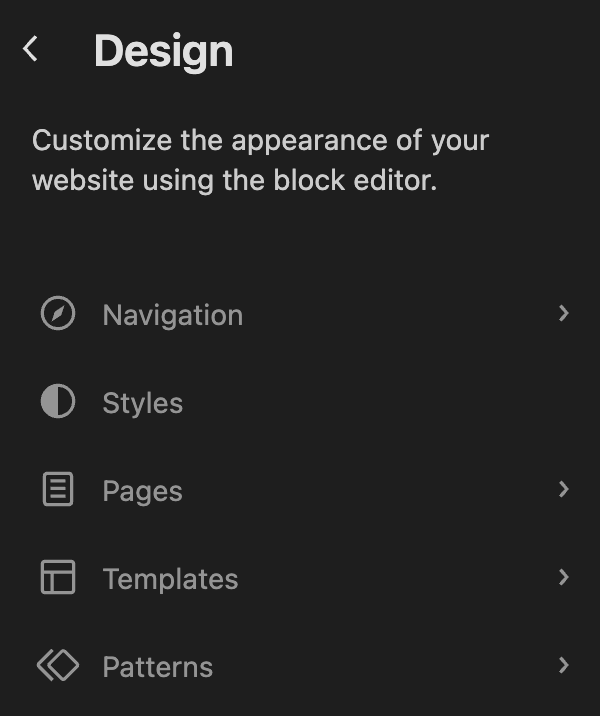This screenshot has height=716, width=600.
Task: Click the Patterns diamond icon
Action: pyautogui.click(x=58, y=666)
